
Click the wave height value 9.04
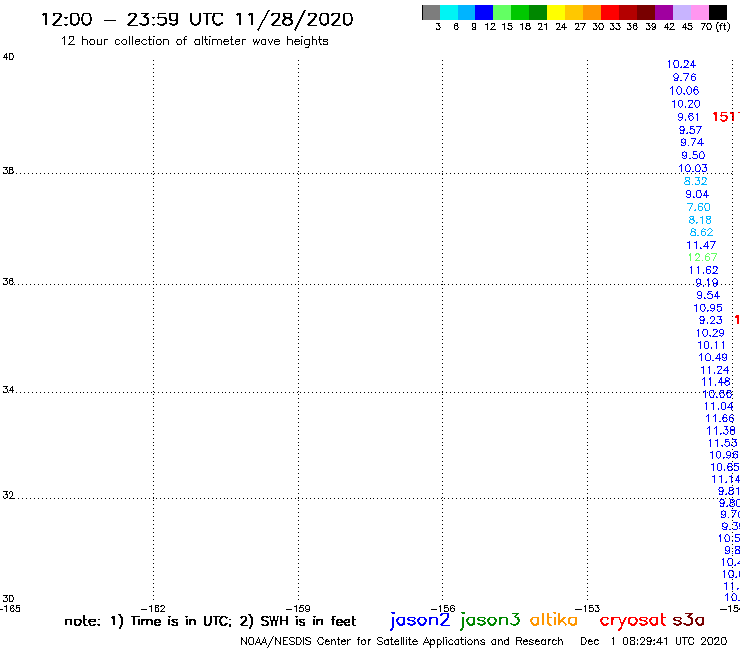(x=697, y=194)
